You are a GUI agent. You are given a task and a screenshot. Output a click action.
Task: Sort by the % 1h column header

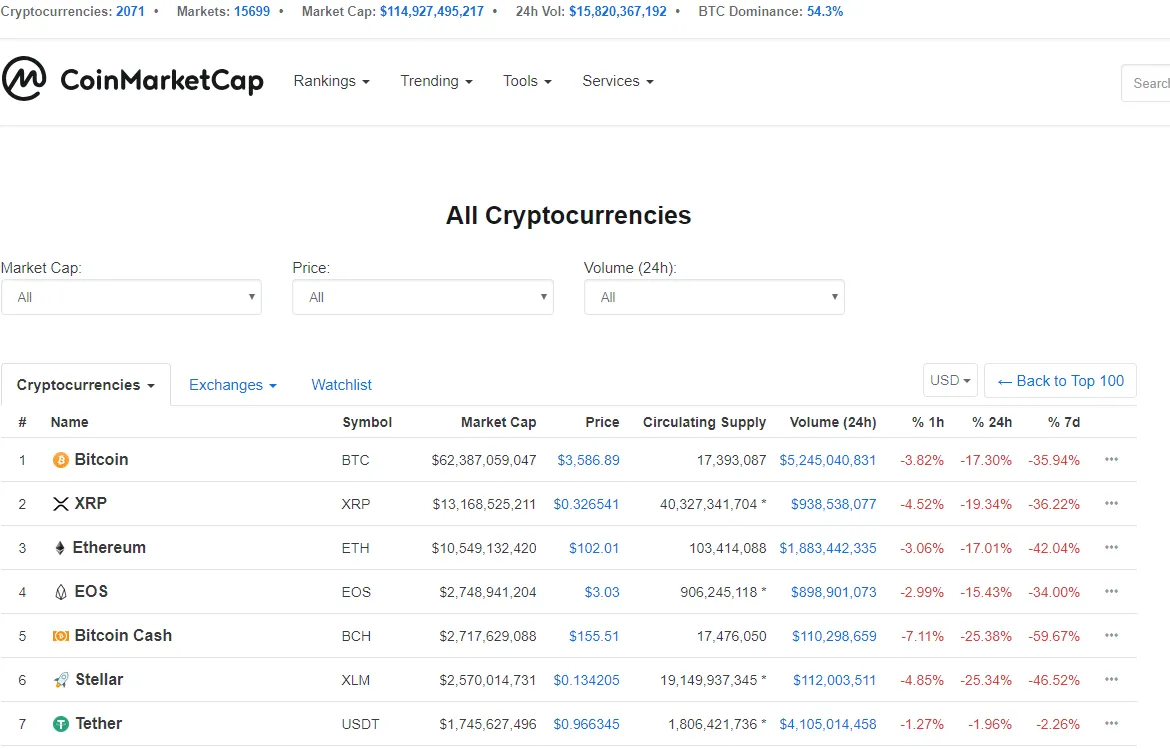point(928,422)
